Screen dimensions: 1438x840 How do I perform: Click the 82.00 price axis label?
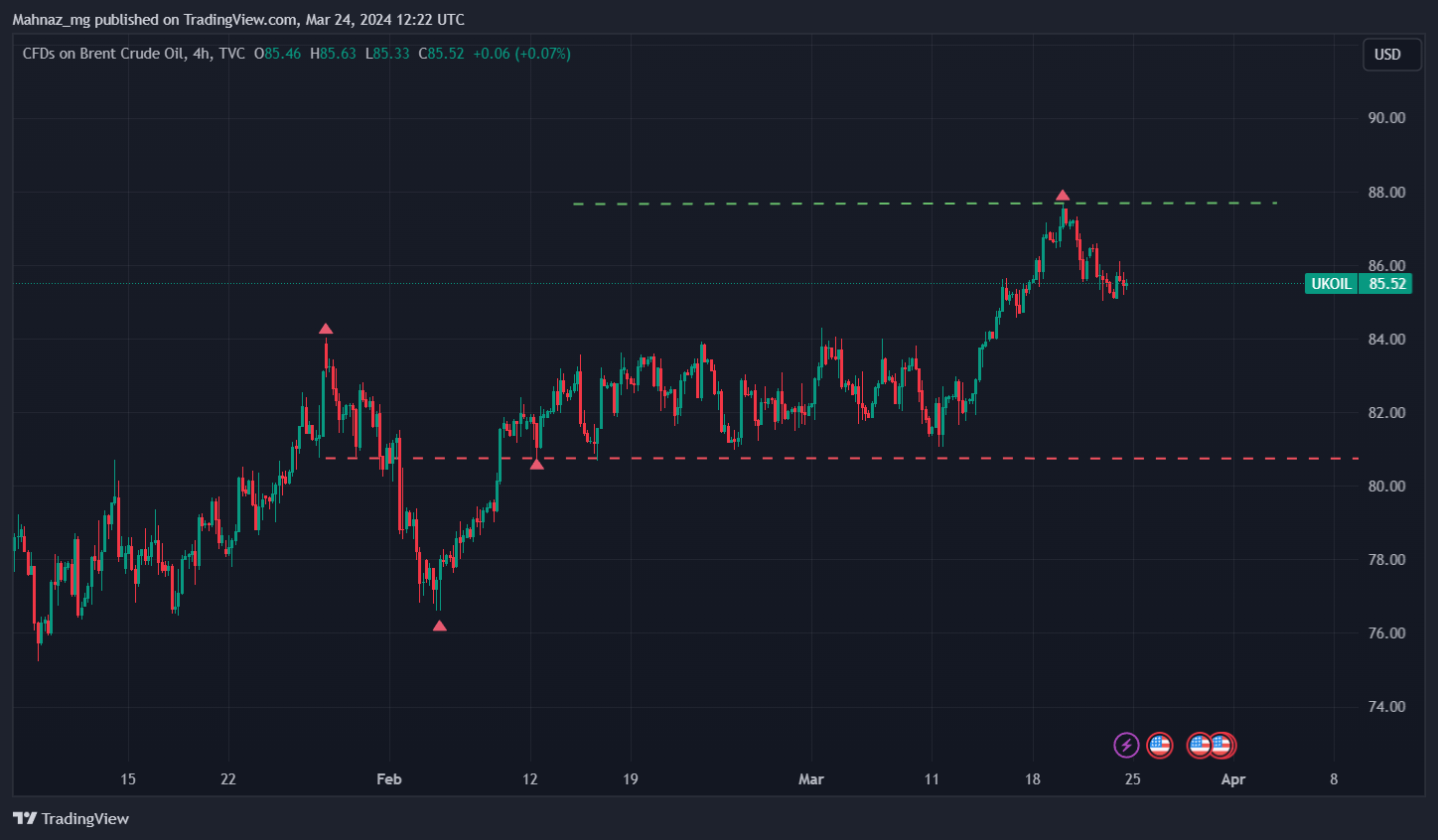1386,413
